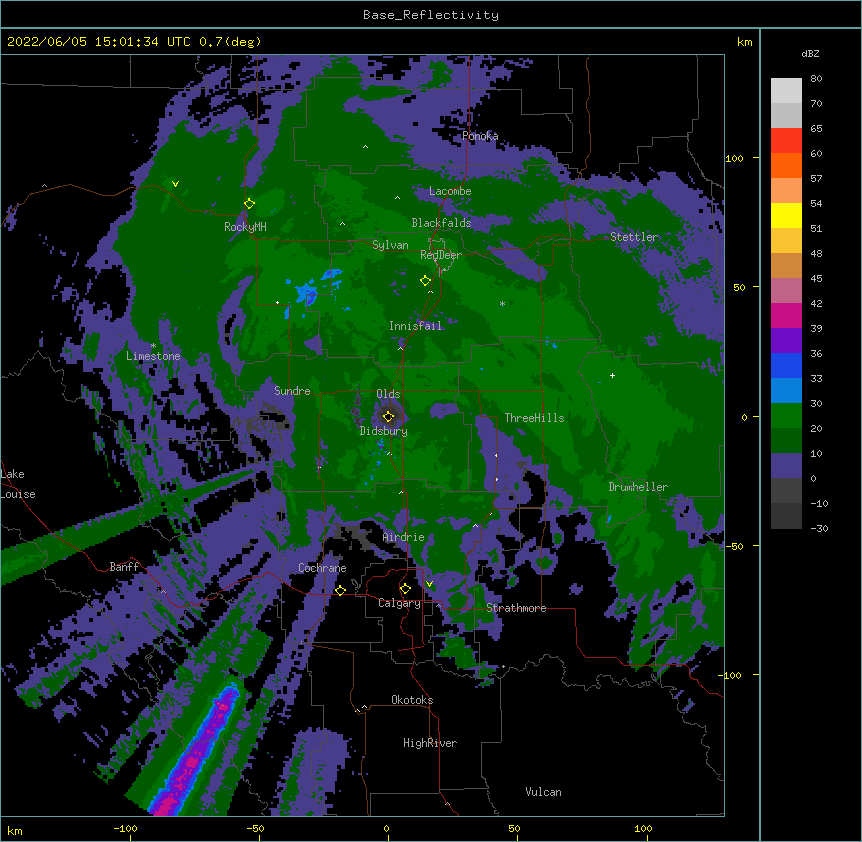Image resolution: width=862 pixels, height=842 pixels.
Task: Click the Vulcan label
Action: (x=543, y=792)
